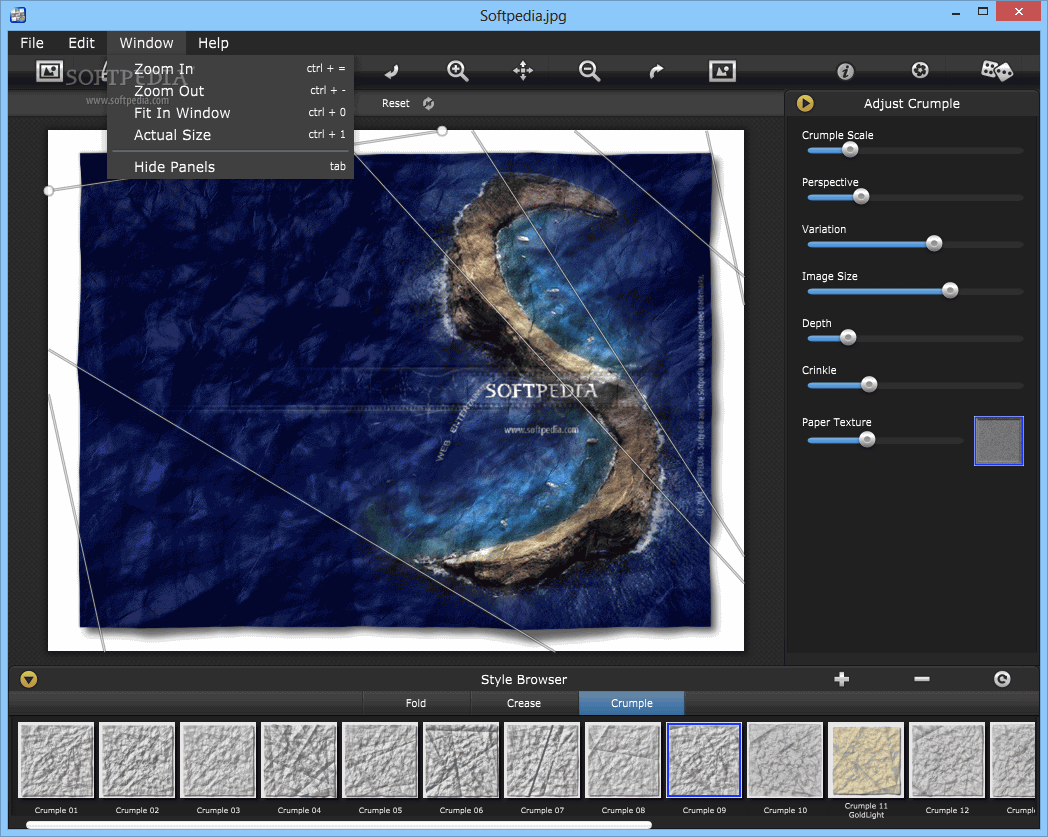Click the Crinkle slider handle
This screenshot has width=1048, height=837.
pyautogui.click(x=868, y=385)
